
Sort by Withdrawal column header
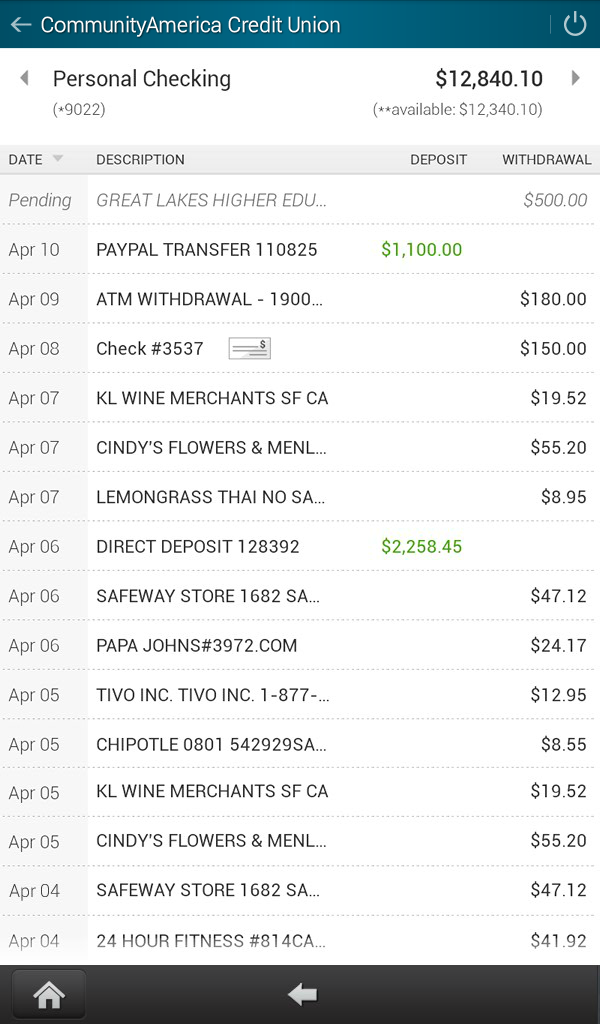click(546, 159)
